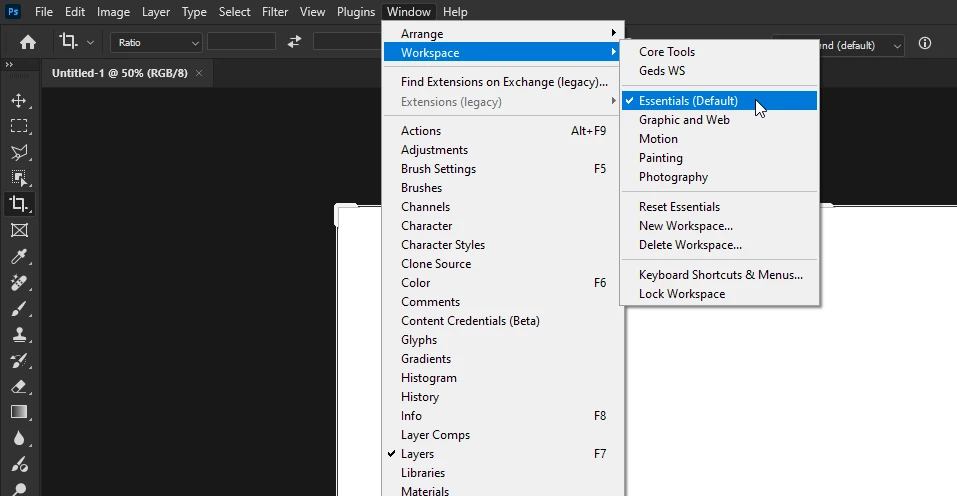Choose Delete Workspace...
The width and height of the screenshot is (957, 496).
pyautogui.click(x=719, y=245)
